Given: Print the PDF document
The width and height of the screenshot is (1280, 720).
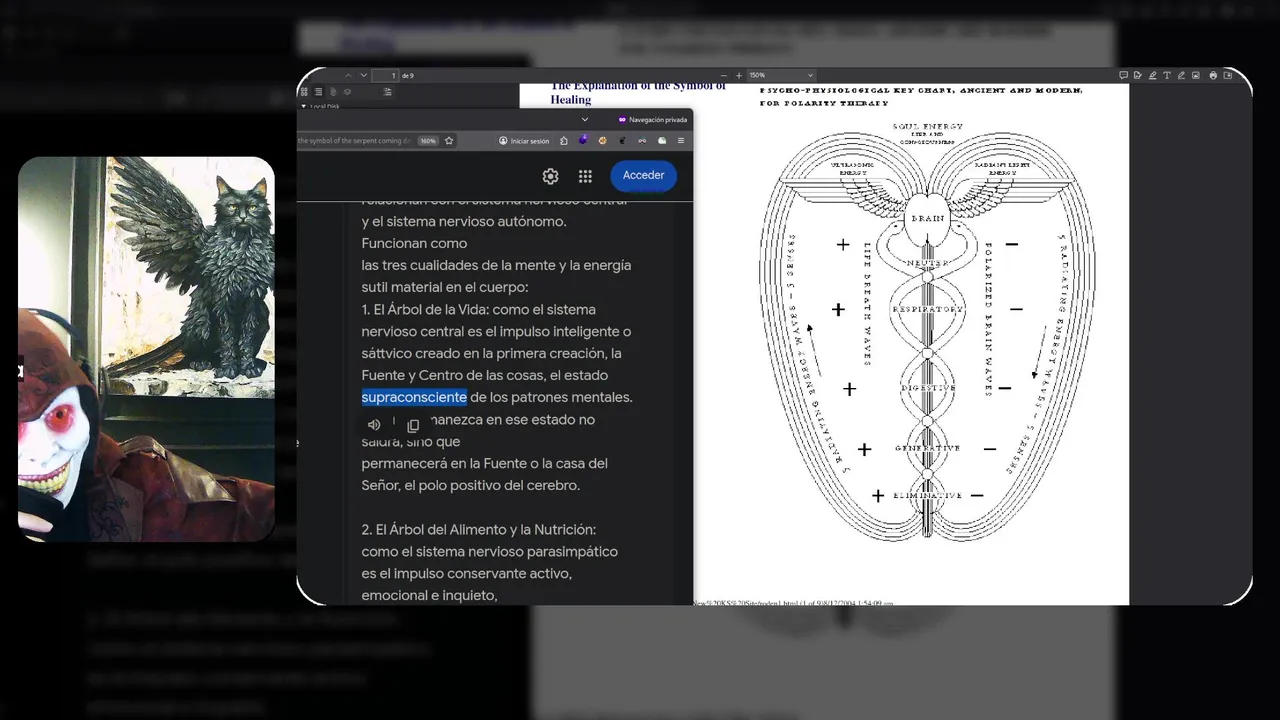Looking at the screenshot, I should point(1213,75).
